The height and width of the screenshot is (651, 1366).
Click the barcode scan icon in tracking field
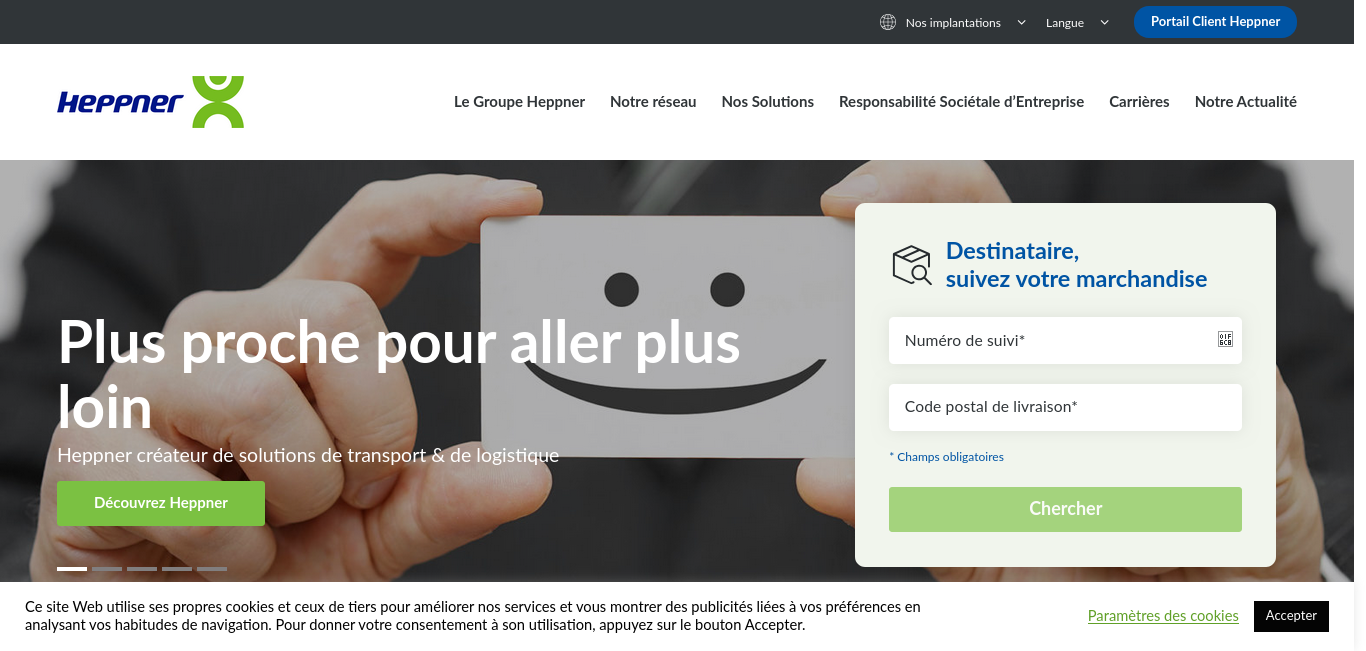click(x=1225, y=340)
